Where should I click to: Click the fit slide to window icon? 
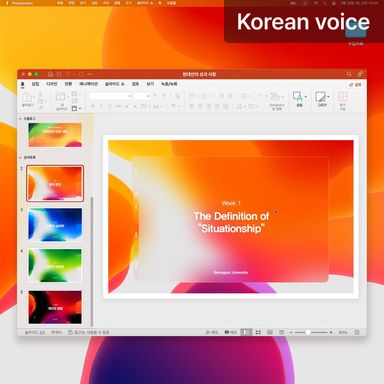357,332
